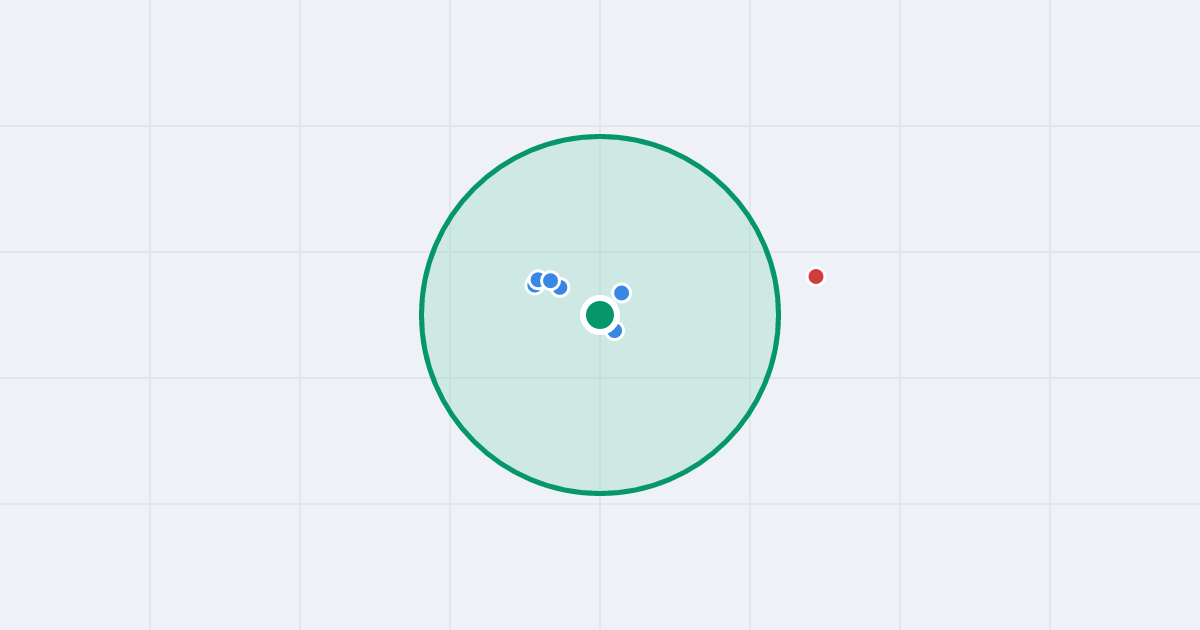Select leftmost mostly-hidden blue marker in cluster

coord(532,287)
